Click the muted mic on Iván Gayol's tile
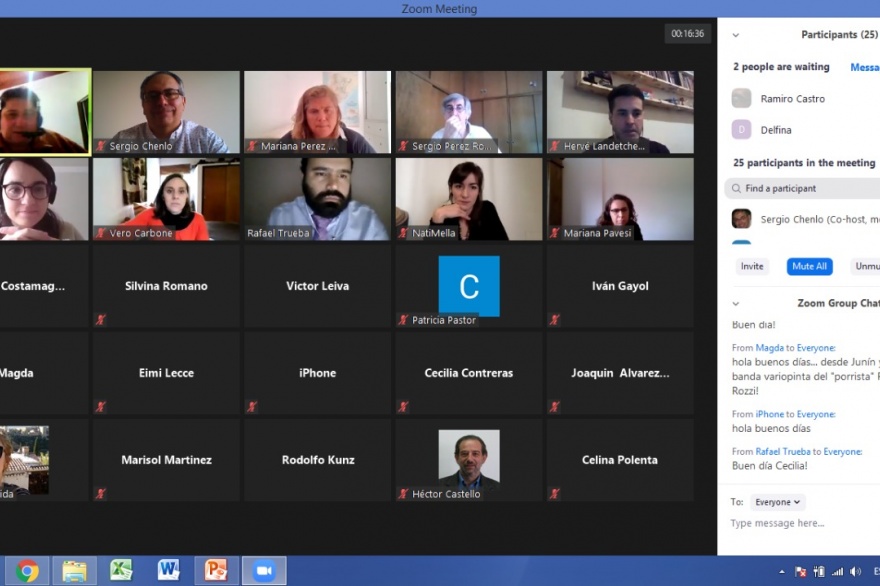880x586 pixels. 555,320
